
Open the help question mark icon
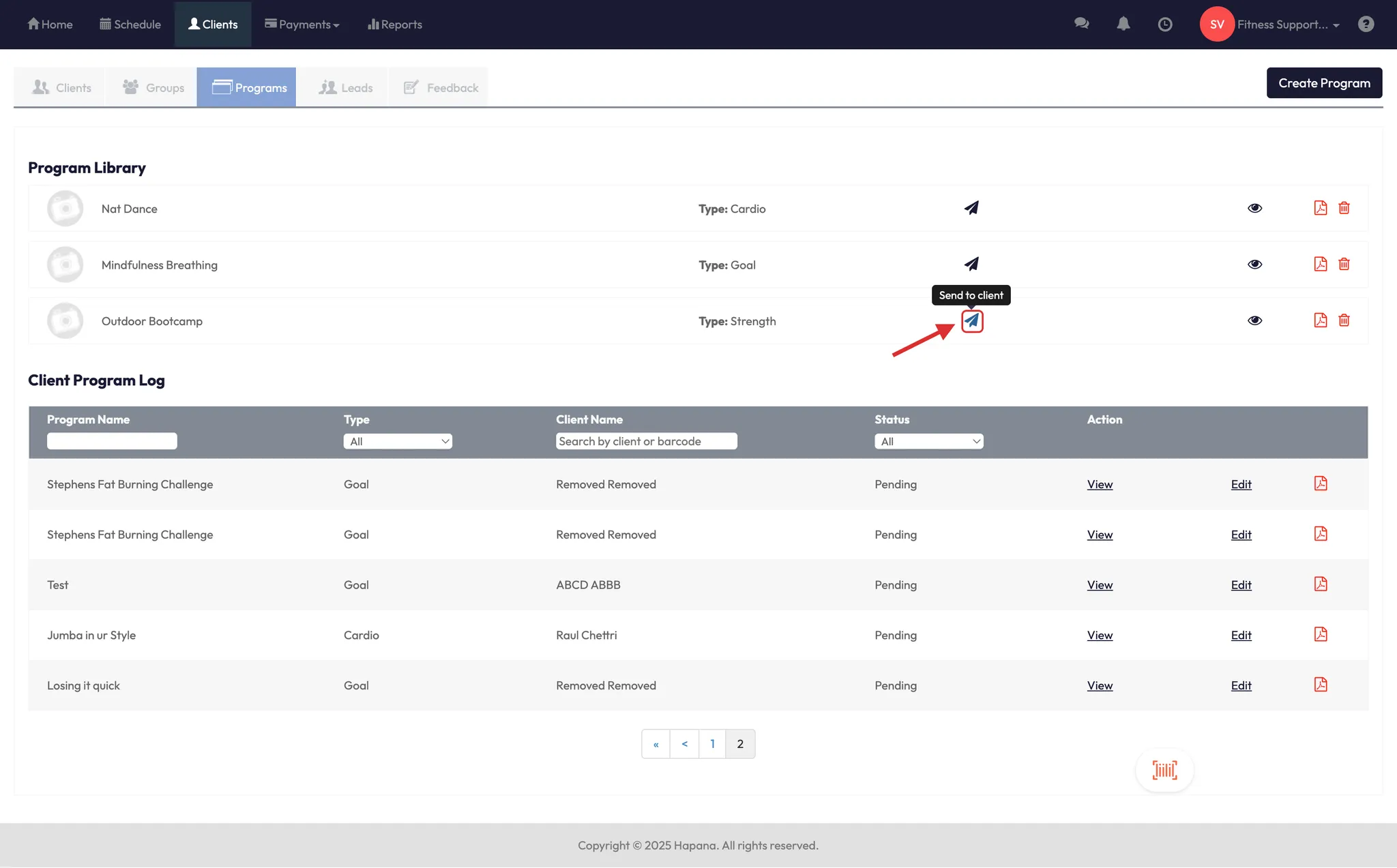[x=1366, y=24]
